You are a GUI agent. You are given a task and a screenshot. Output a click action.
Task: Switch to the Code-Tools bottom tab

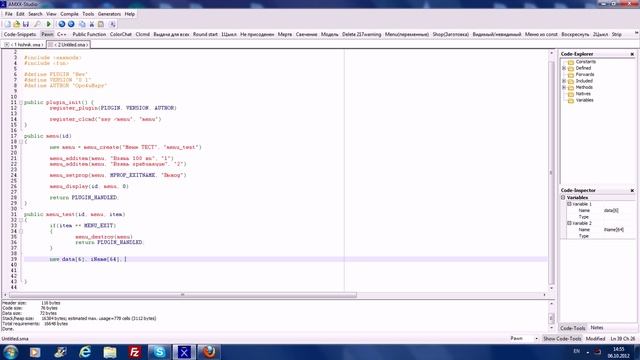pyautogui.click(x=573, y=328)
